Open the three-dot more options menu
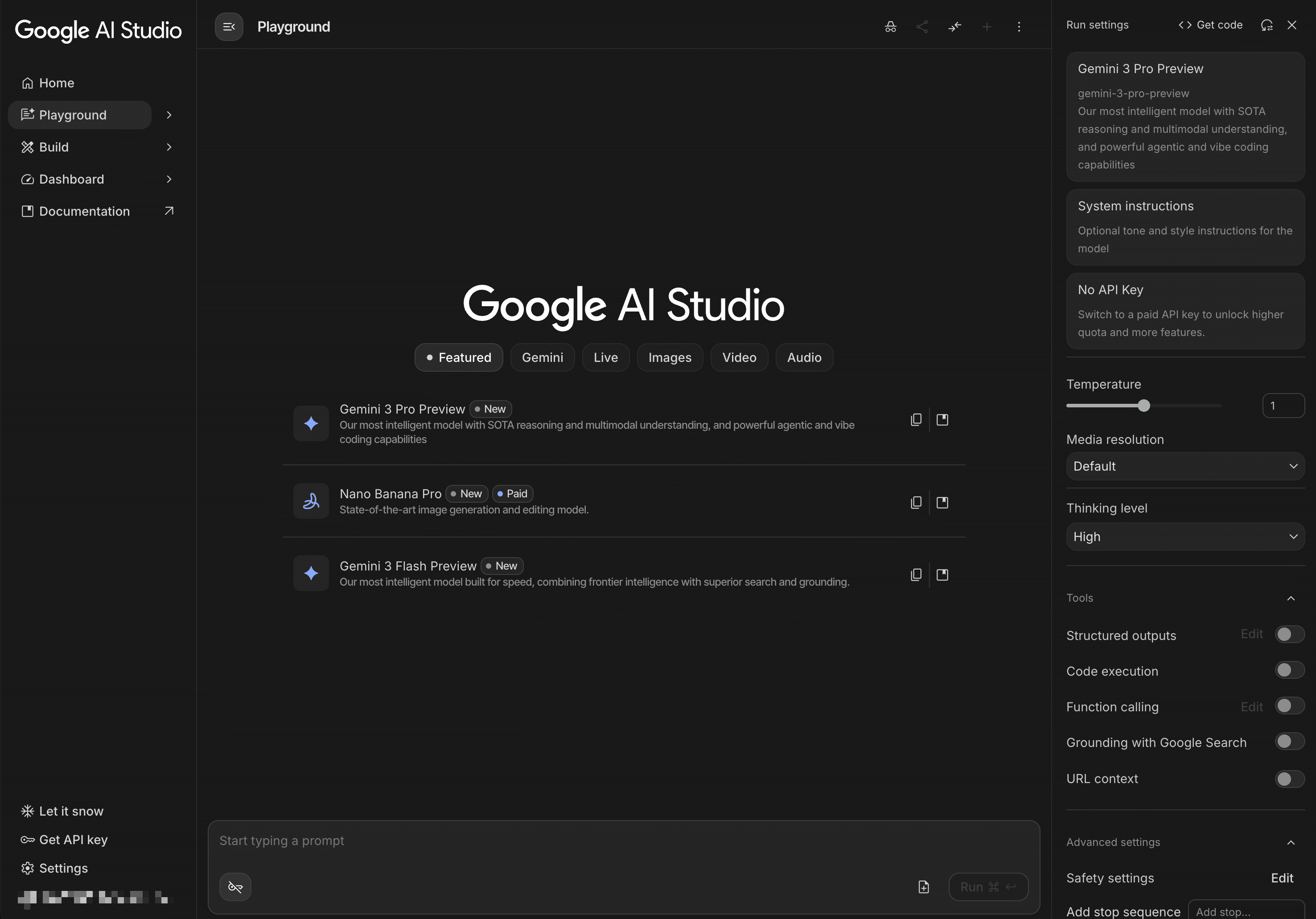 (1019, 27)
